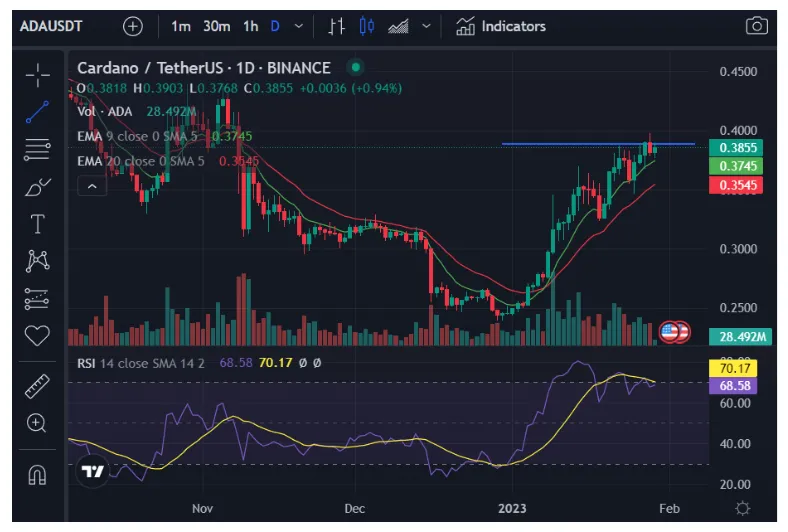This screenshot has width=788, height=532.
Task: Select the D daily timeframe
Action: pyautogui.click(x=275, y=26)
